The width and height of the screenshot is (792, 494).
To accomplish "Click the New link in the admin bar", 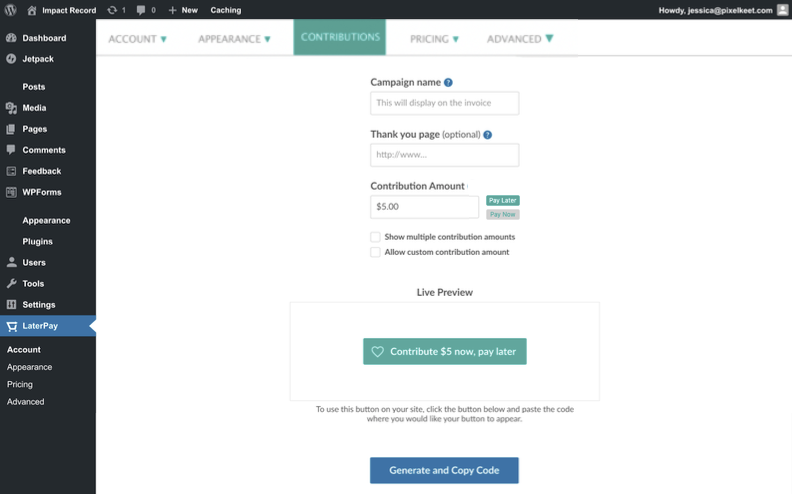I will pyautogui.click(x=189, y=10).
